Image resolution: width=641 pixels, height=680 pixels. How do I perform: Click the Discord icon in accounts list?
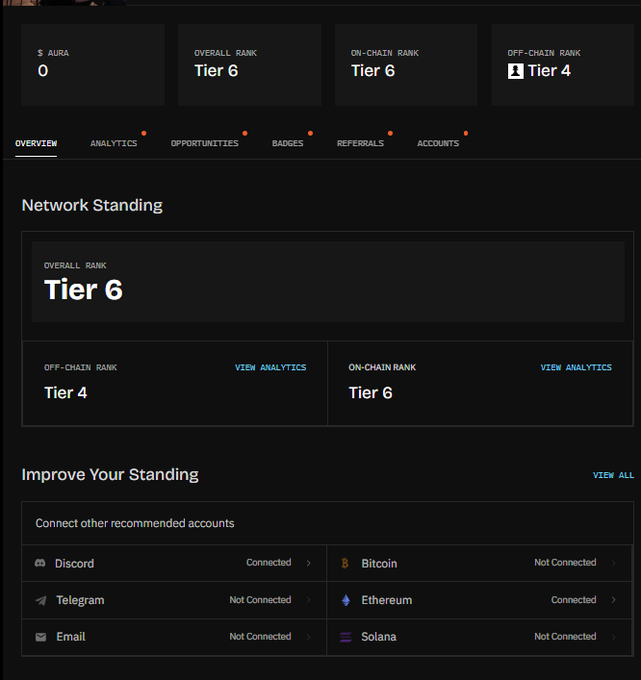pos(40,563)
